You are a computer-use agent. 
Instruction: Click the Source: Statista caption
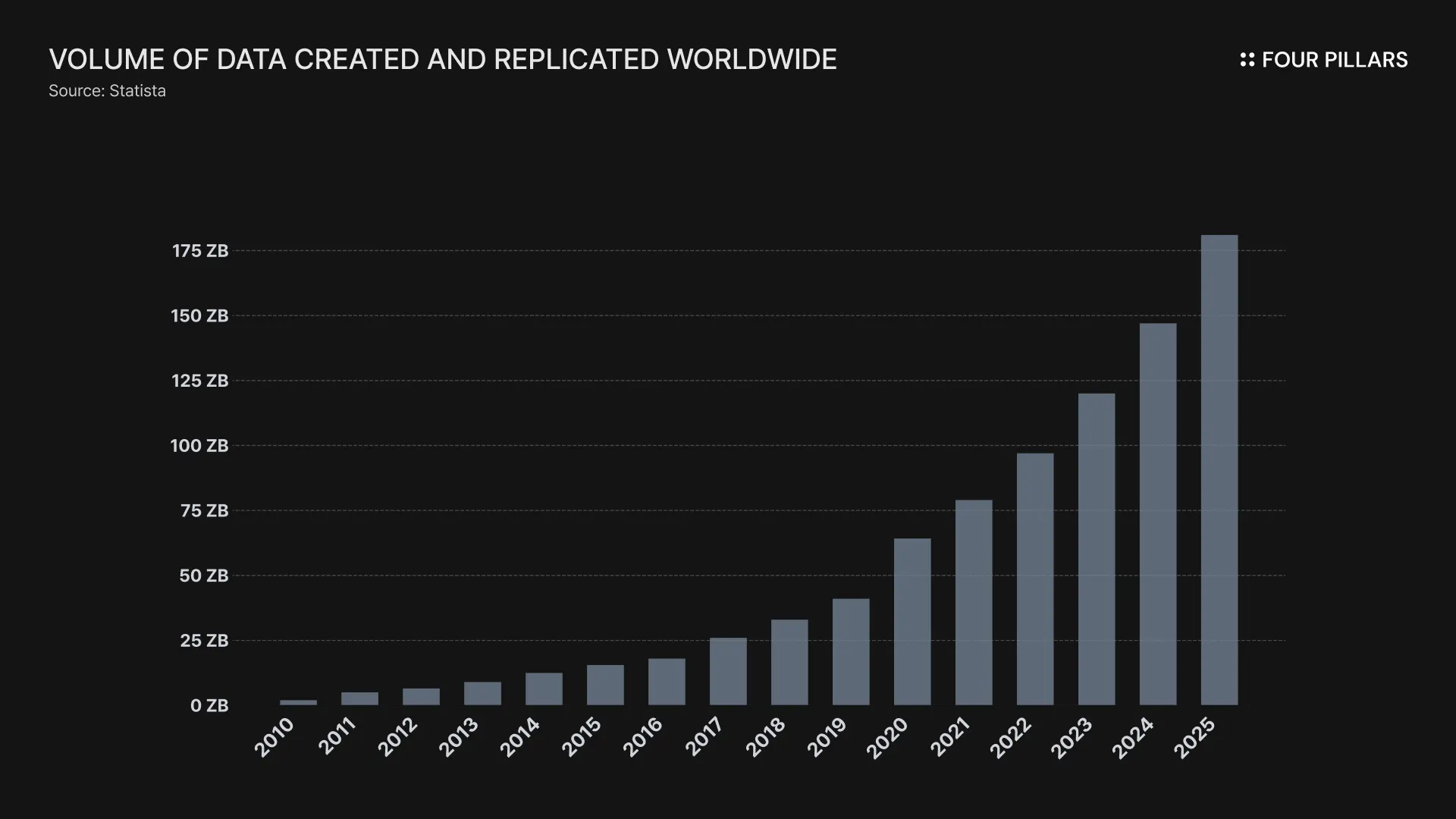[x=107, y=91]
